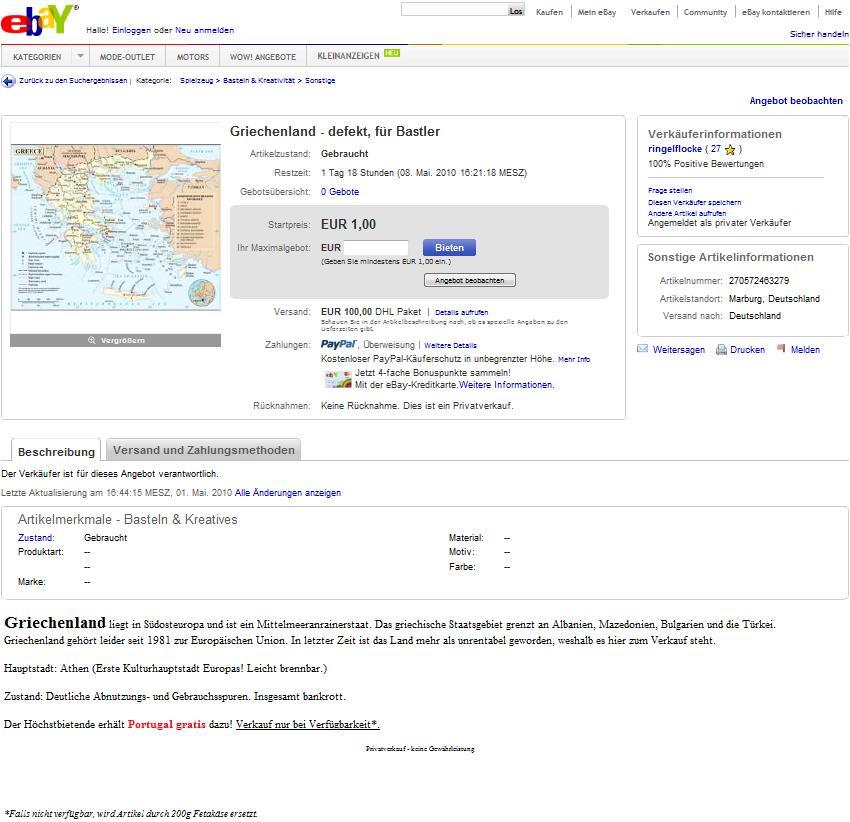Click Vergrößern to enlarge the image
This screenshot has height=822, width=850.
(x=116, y=341)
